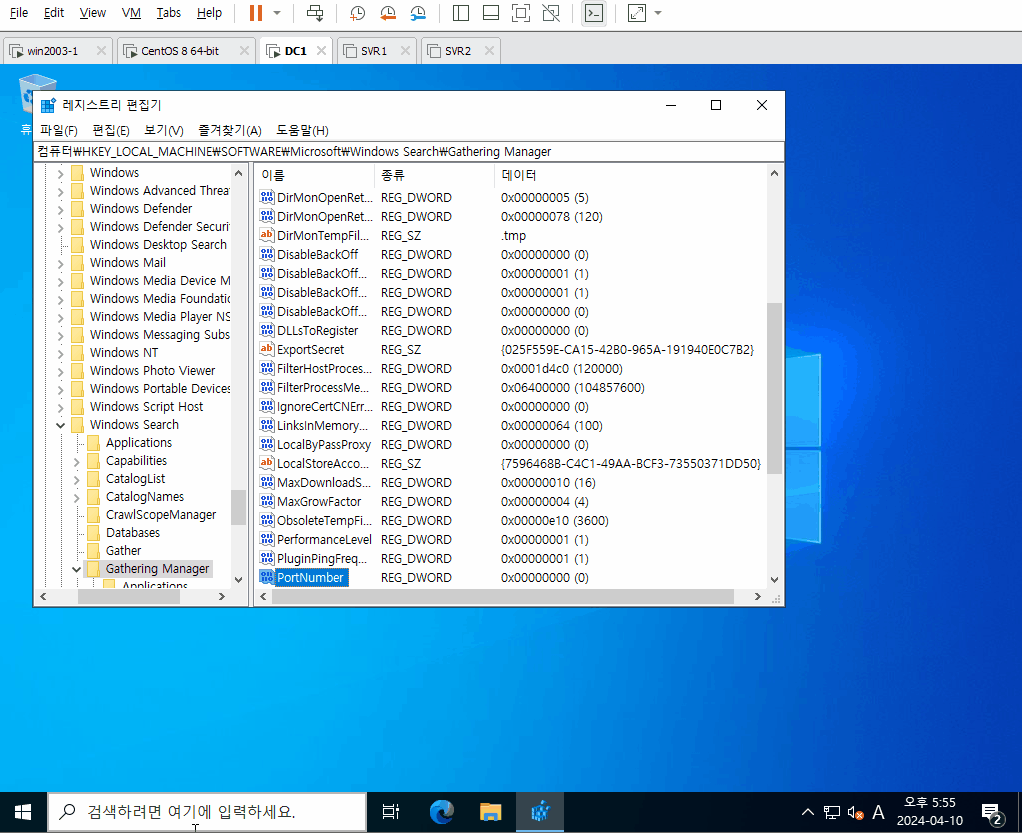
Task: Select the DirMonTempFil... string value icon
Action: [267, 235]
